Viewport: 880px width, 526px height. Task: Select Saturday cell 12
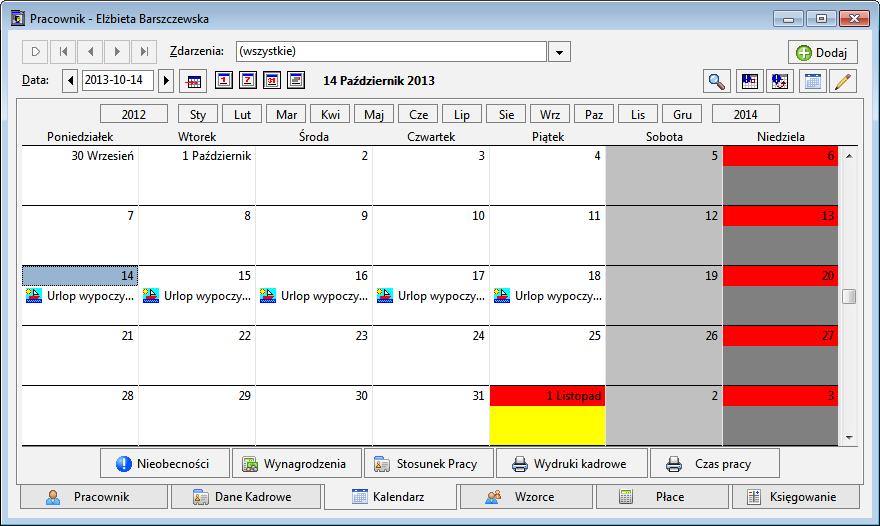tap(664, 235)
